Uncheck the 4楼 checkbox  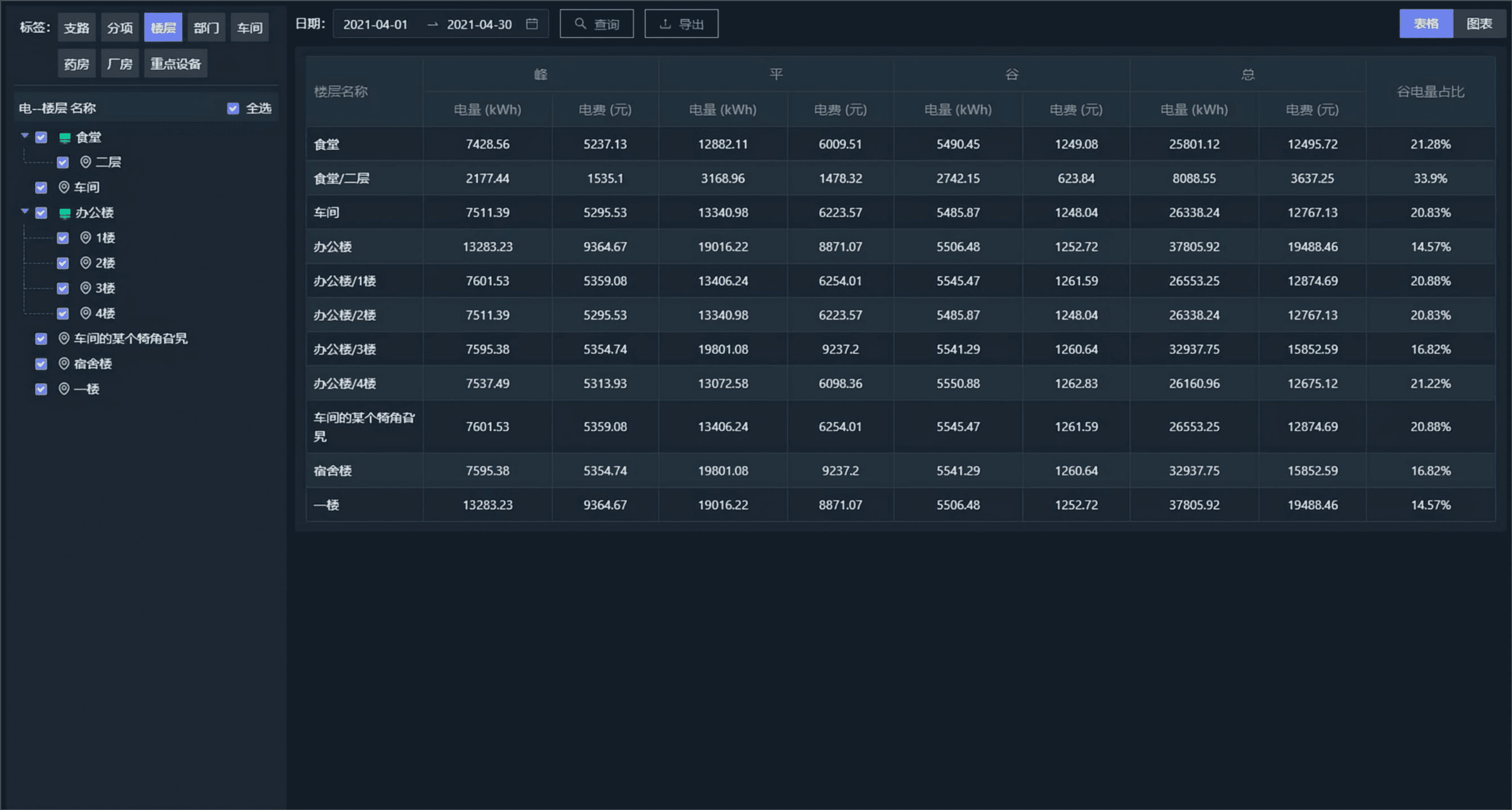[x=63, y=314]
